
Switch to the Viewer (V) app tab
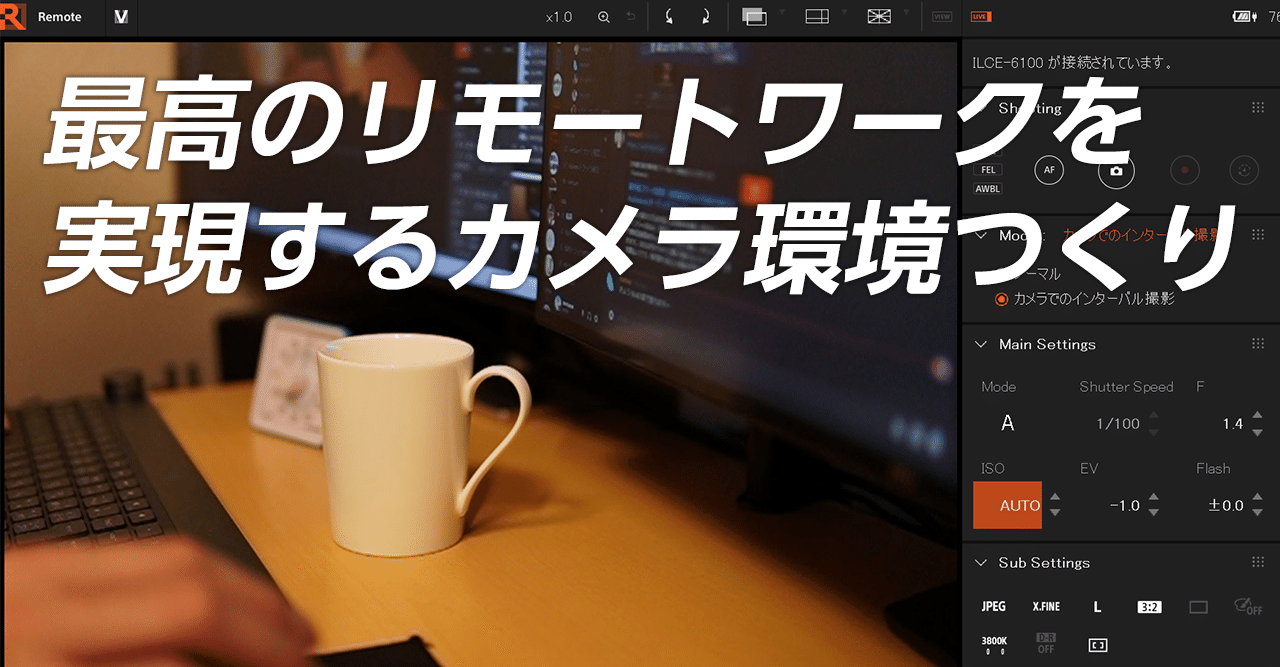click(121, 17)
